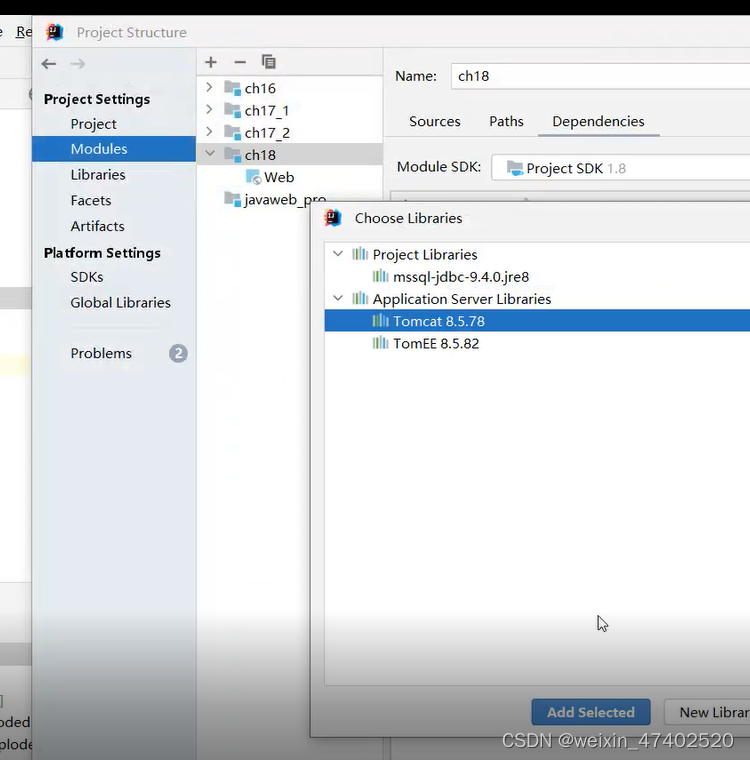The width and height of the screenshot is (750, 760).
Task: Collapse the Project Libraries group
Action: (x=338, y=253)
